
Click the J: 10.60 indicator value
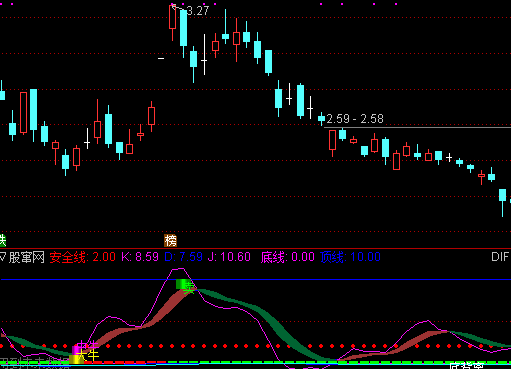click(x=229, y=257)
